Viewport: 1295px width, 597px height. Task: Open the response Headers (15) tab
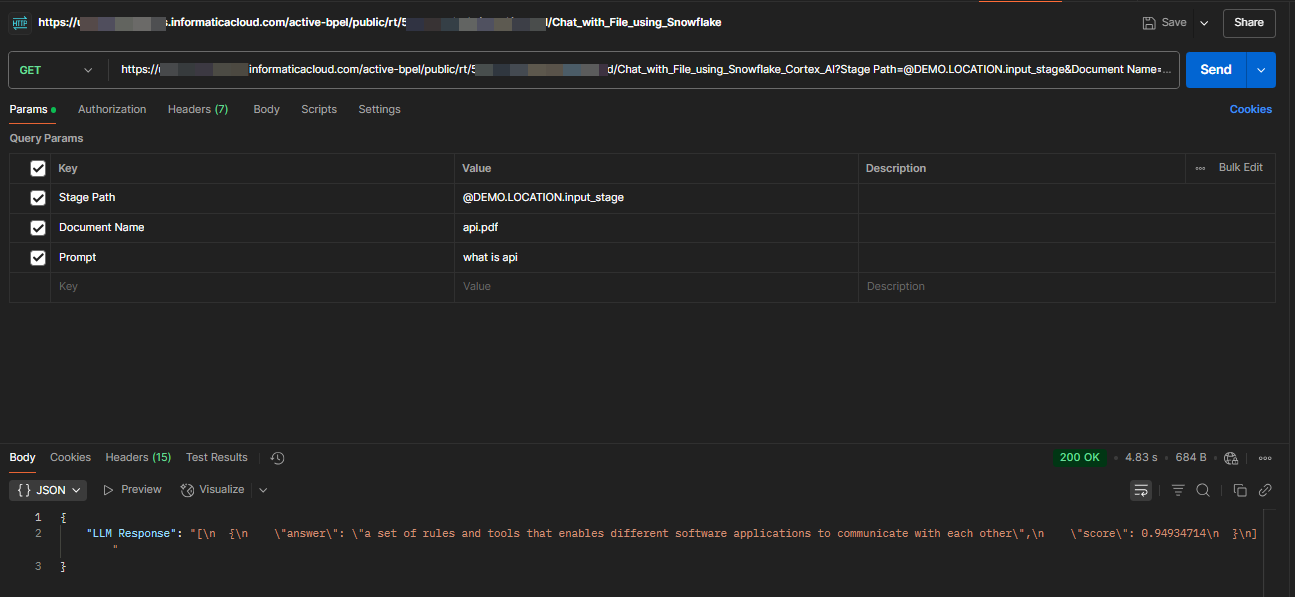coord(138,457)
